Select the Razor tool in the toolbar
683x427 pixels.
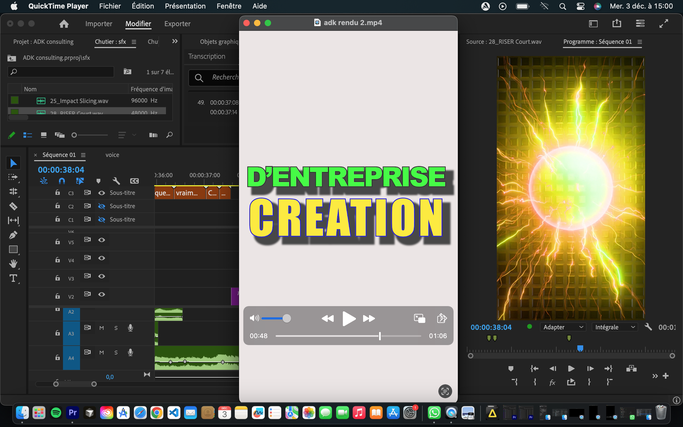click(13, 206)
